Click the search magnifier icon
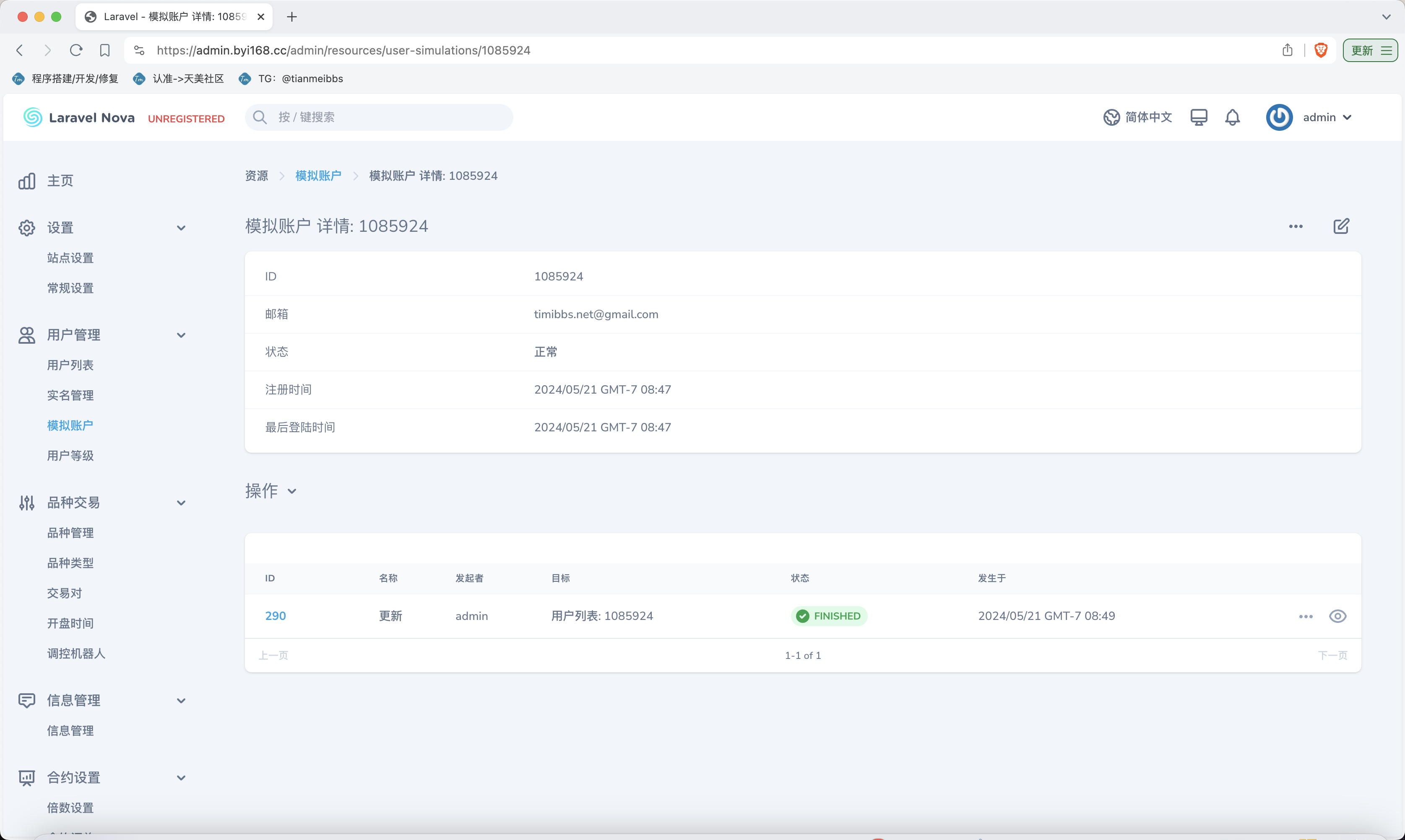 click(x=260, y=117)
